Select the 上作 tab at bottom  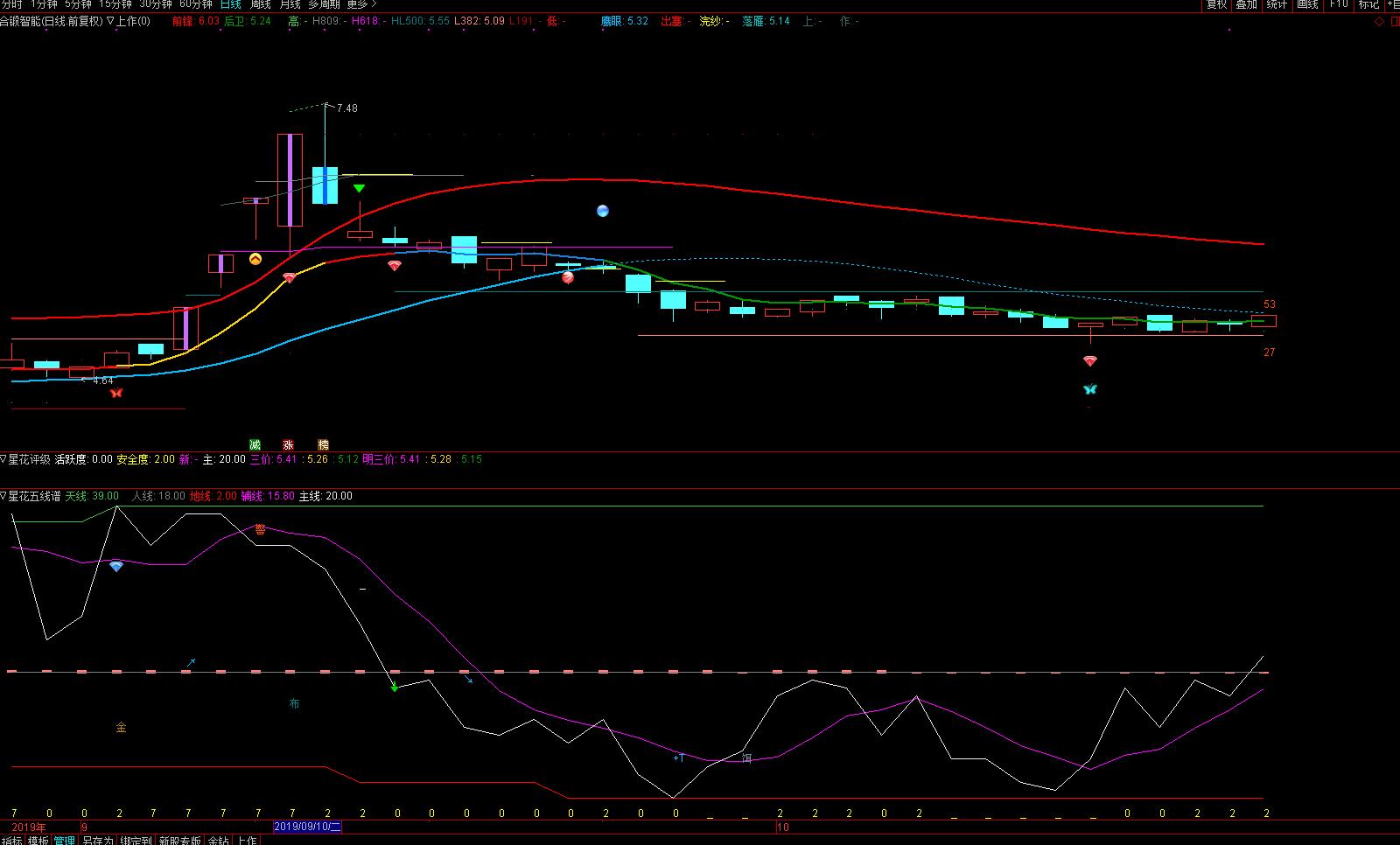(x=247, y=841)
